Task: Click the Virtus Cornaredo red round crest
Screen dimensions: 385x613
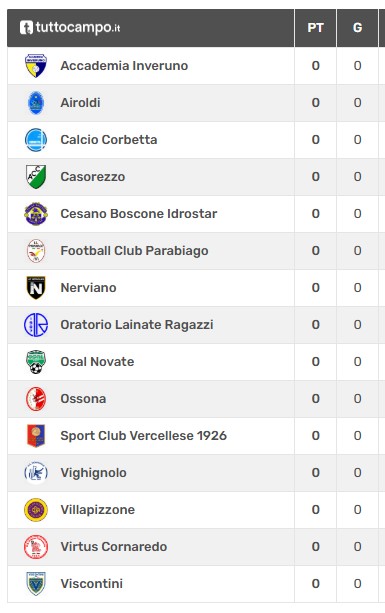Action: [x=36, y=547]
